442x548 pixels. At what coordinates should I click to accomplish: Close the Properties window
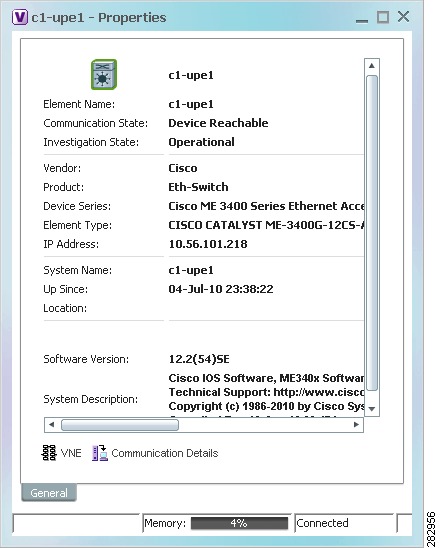click(x=404, y=17)
